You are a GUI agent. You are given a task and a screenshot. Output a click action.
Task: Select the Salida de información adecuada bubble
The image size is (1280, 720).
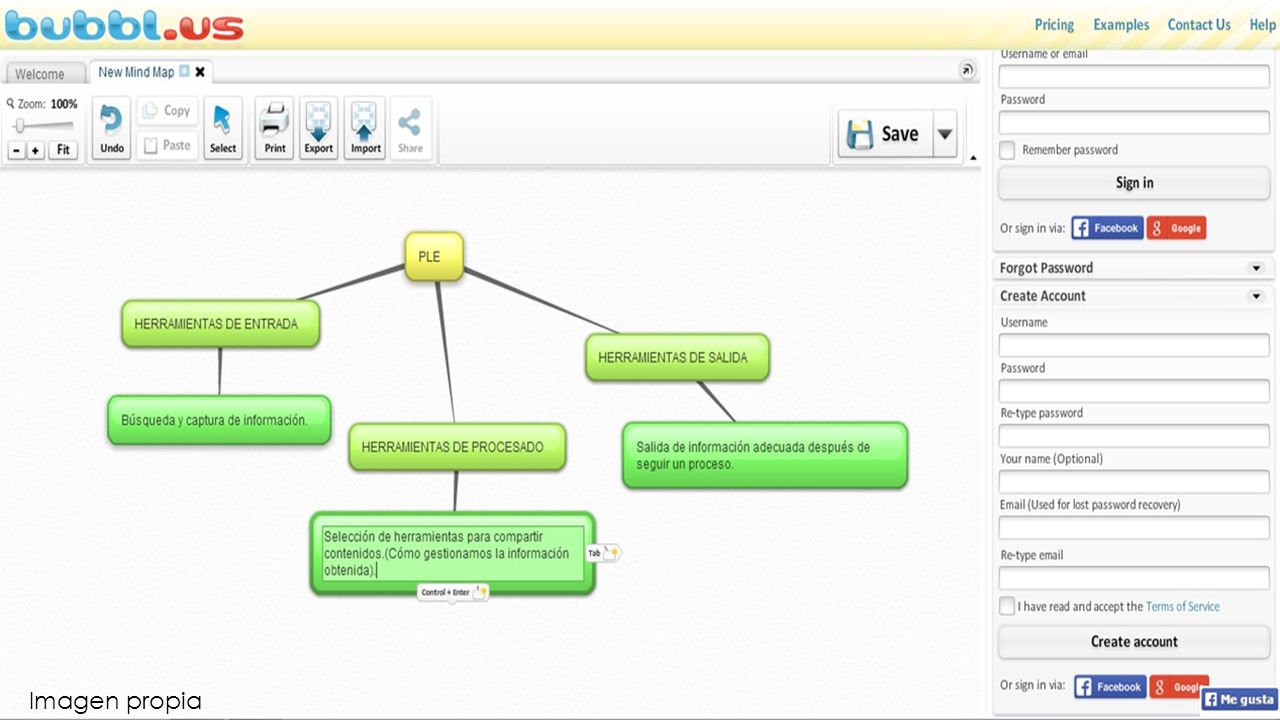click(765, 455)
